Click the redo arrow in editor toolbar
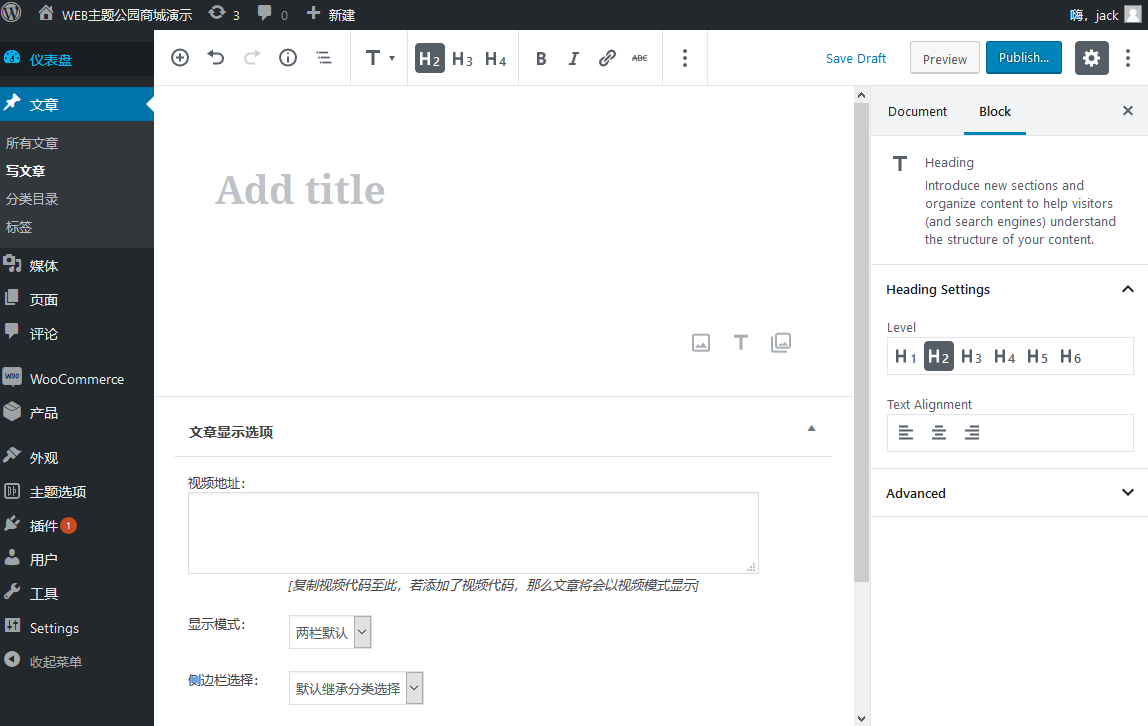This screenshot has width=1148, height=726. (x=251, y=57)
